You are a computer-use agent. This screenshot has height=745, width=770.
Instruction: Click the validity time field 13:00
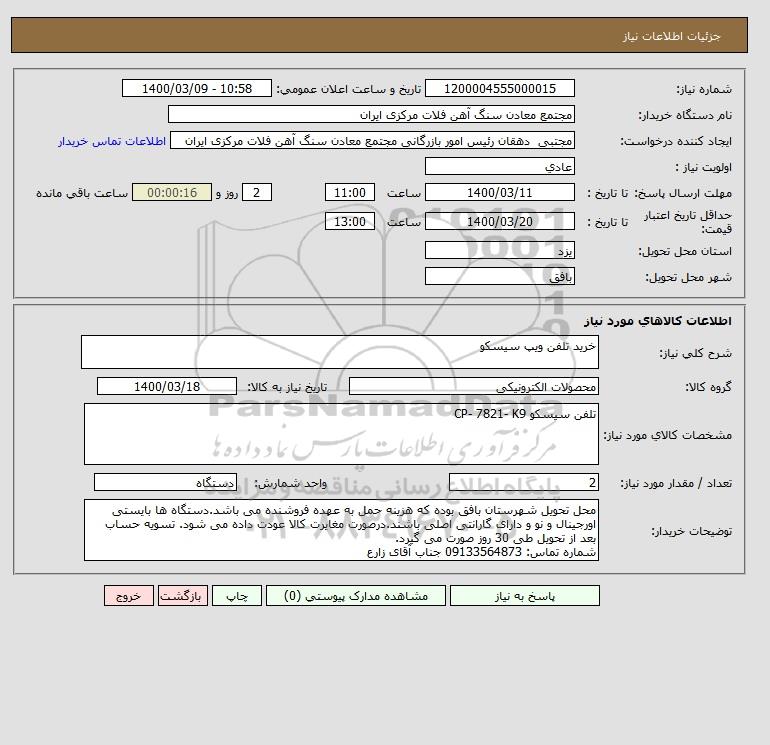pyautogui.click(x=350, y=221)
